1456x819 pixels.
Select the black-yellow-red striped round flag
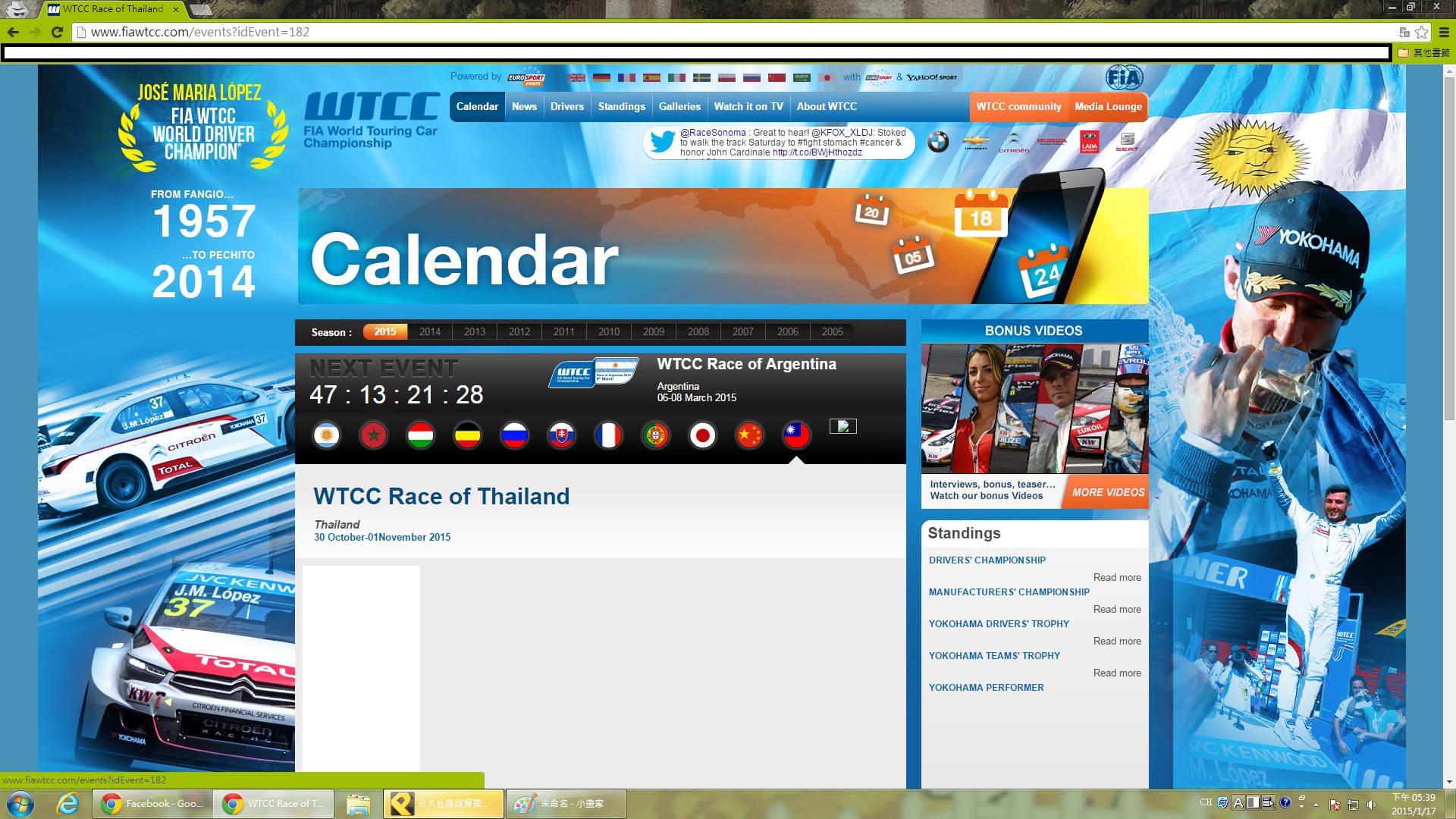click(x=468, y=435)
